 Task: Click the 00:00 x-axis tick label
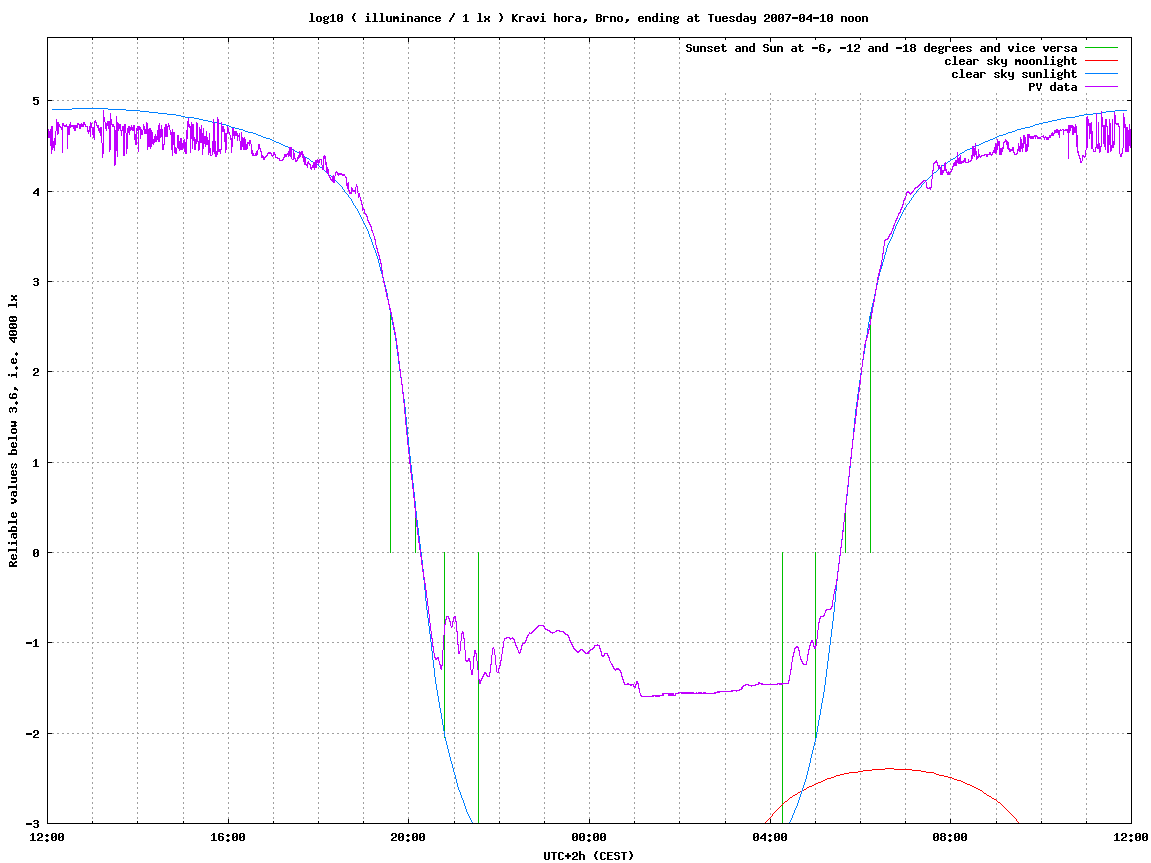click(x=589, y=837)
